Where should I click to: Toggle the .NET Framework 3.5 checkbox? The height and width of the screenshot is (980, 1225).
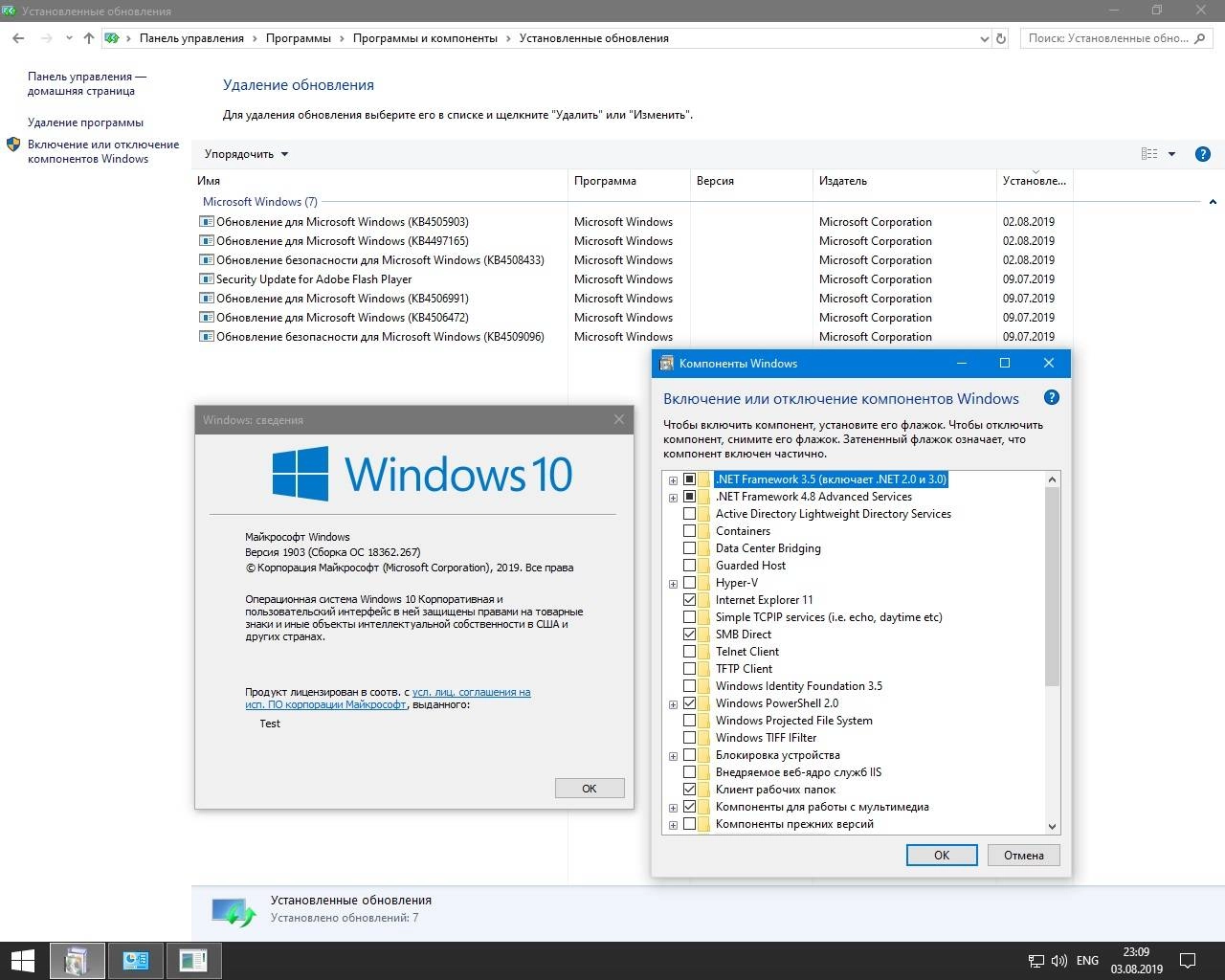(x=689, y=479)
